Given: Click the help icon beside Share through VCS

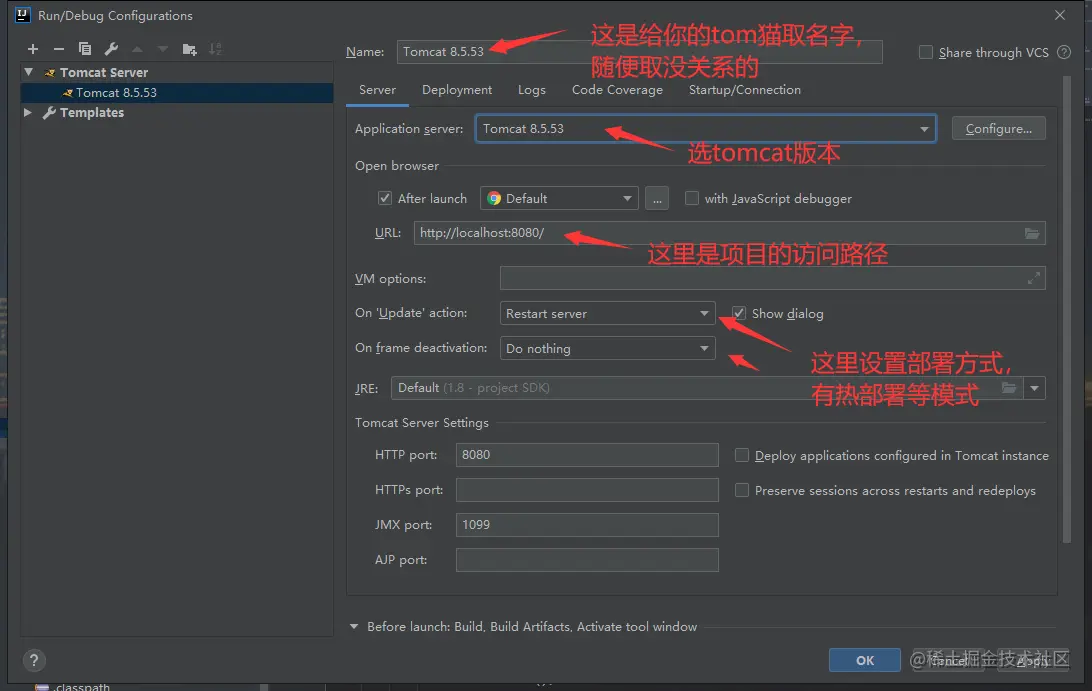Looking at the screenshot, I should coord(1064,52).
